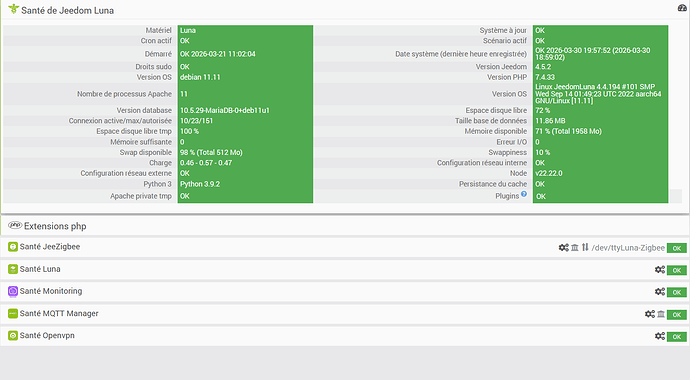Click the Espace disque libre value 72 %

click(543, 110)
